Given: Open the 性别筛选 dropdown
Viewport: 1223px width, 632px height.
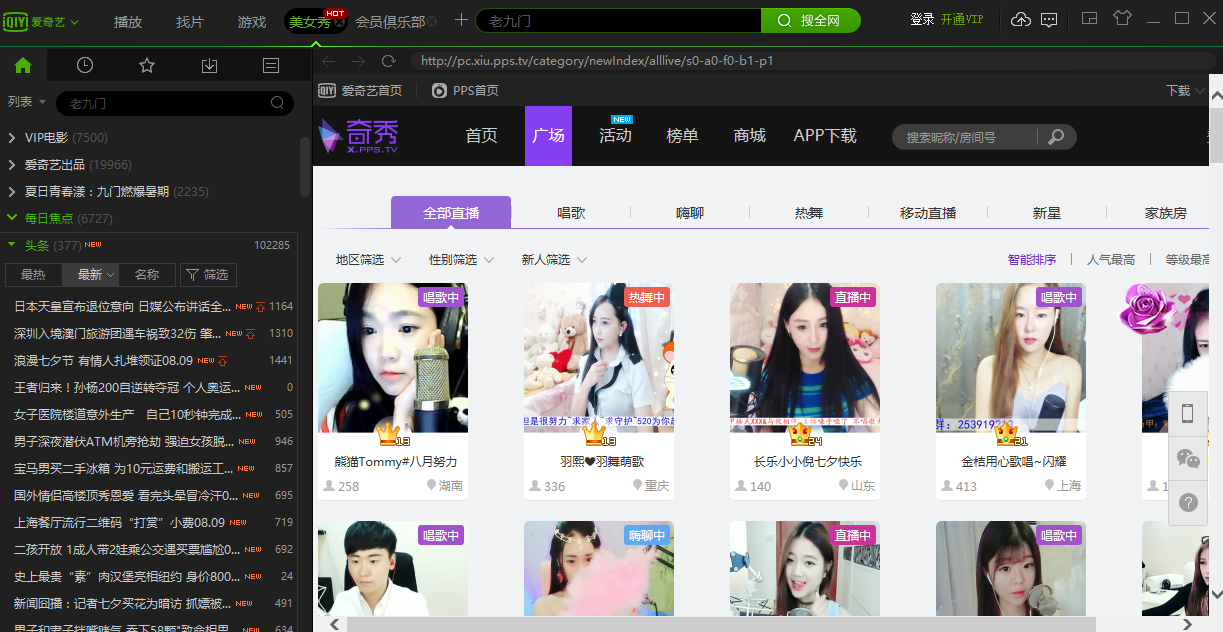Looking at the screenshot, I should tap(461, 260).
